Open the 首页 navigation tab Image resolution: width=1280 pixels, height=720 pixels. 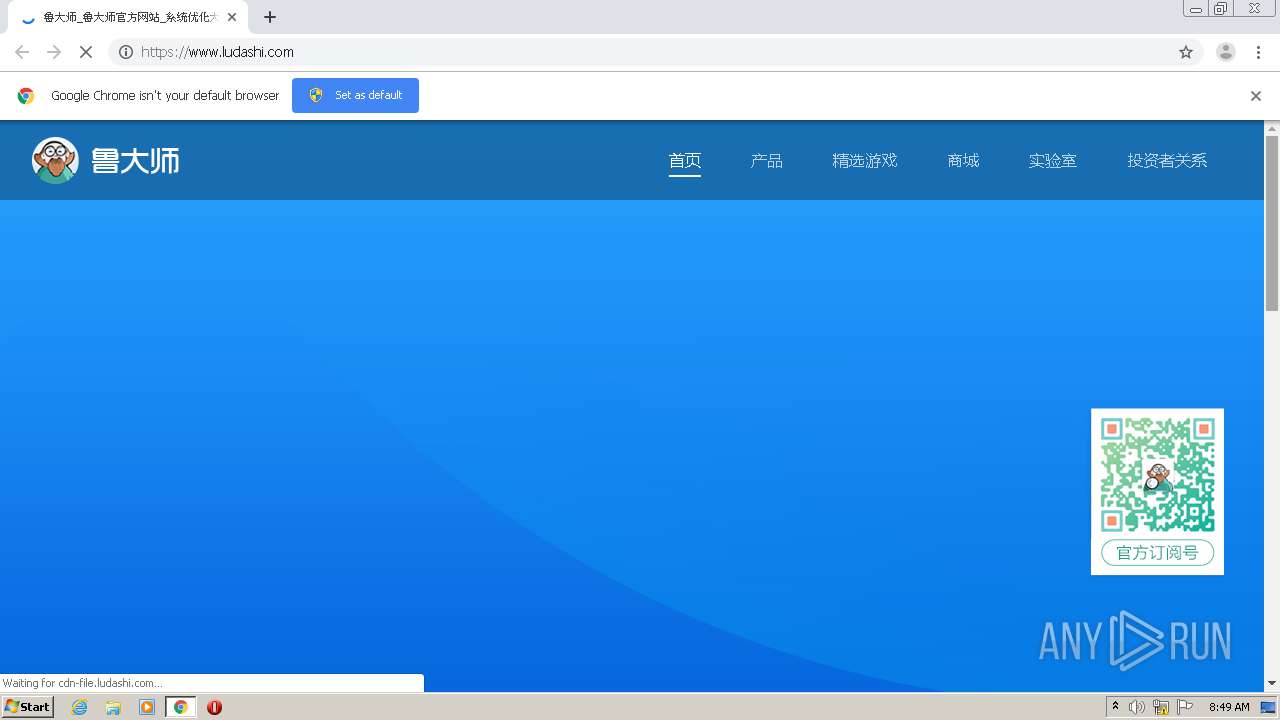tap(685, 161)
